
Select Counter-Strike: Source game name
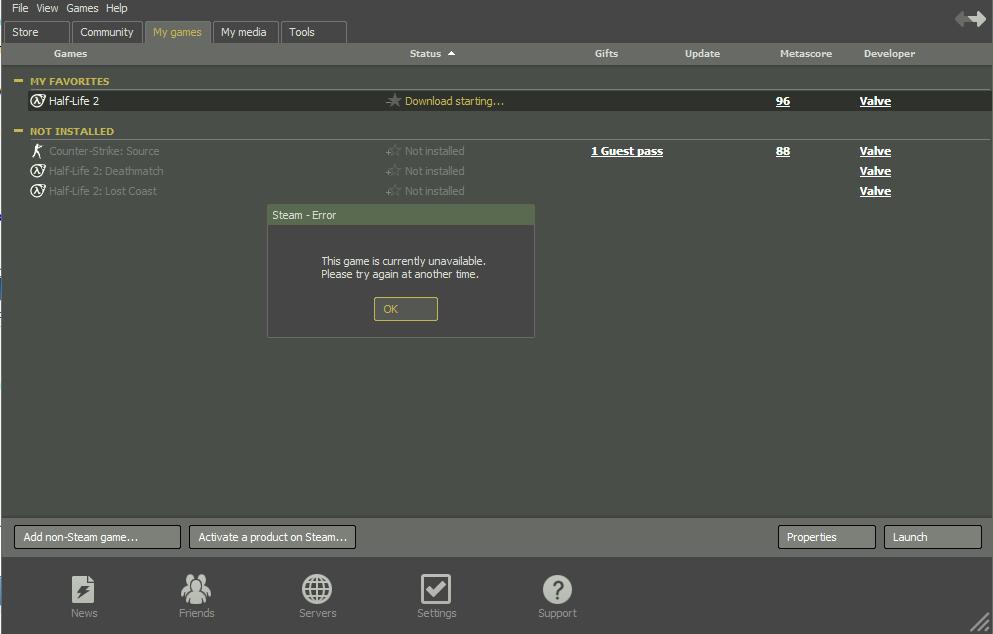(x=104, y=151)
